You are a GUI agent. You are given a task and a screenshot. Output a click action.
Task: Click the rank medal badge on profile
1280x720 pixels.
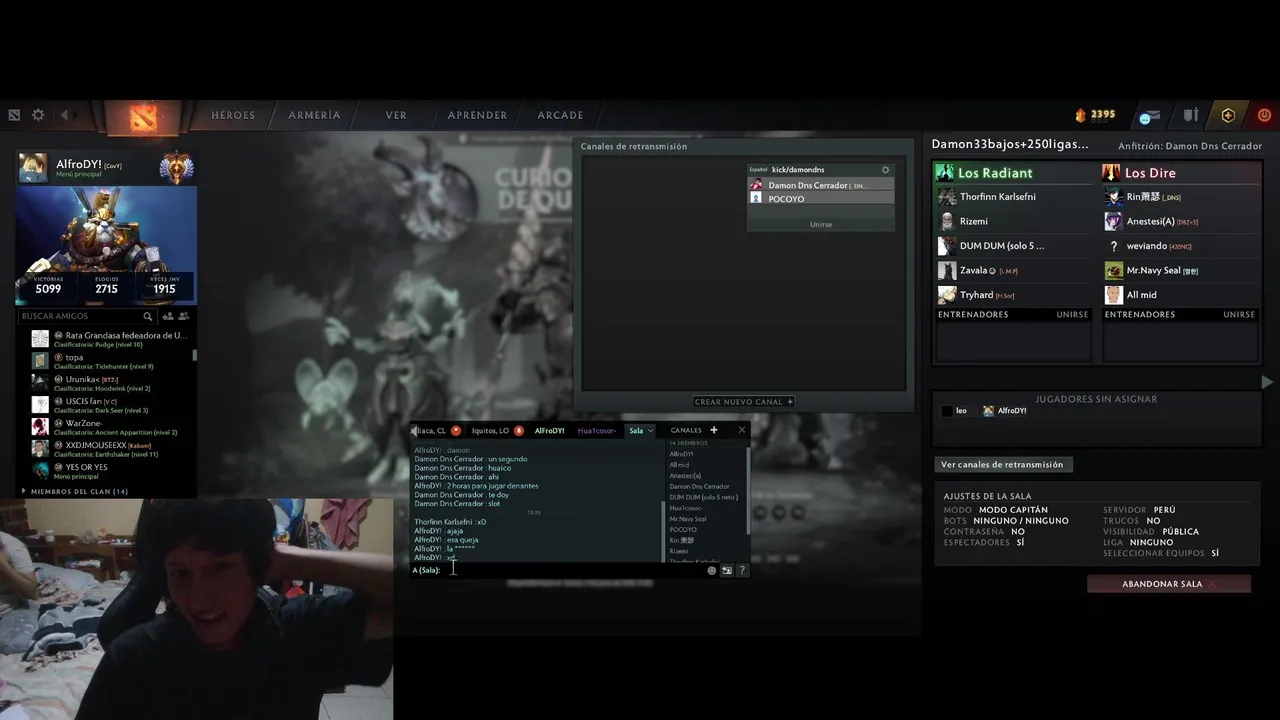click(x=176, y=166)
